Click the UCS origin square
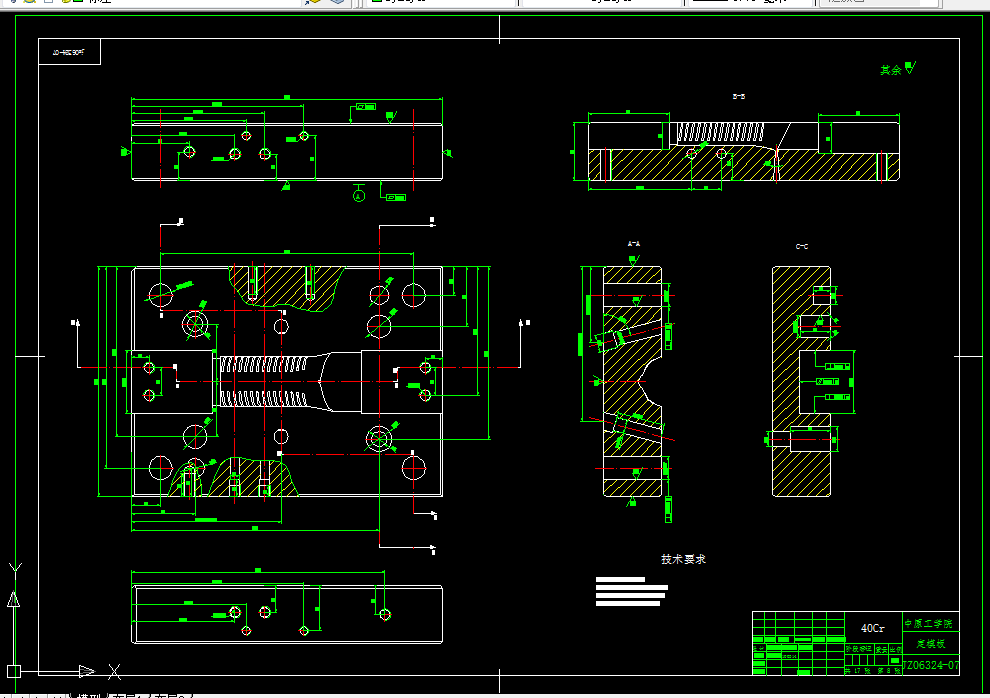Image resolution: width=990 pixels, height=698 pixels. point(14,671)
